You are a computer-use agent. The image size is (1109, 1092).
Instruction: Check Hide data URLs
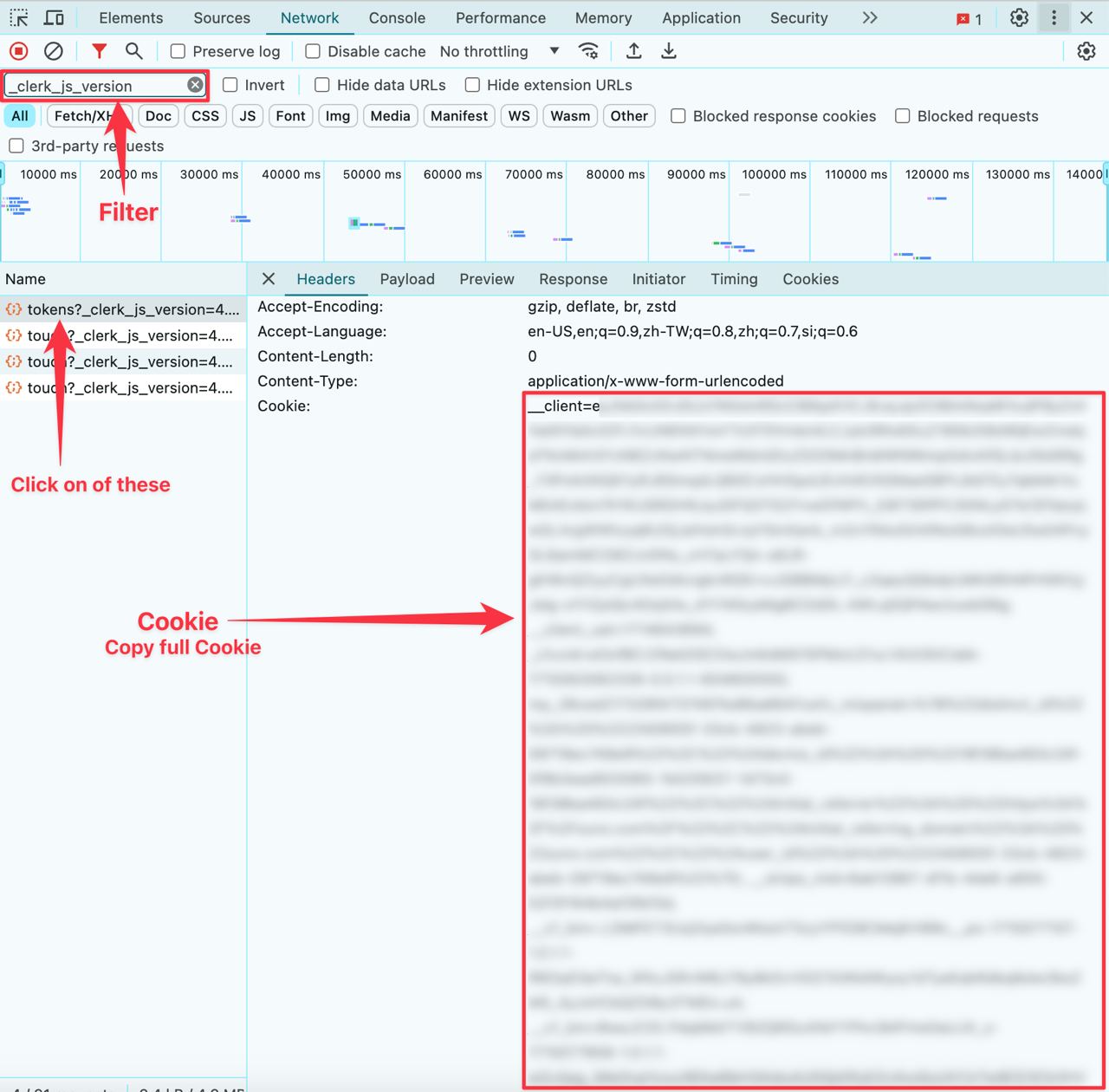tap(322, 85)
